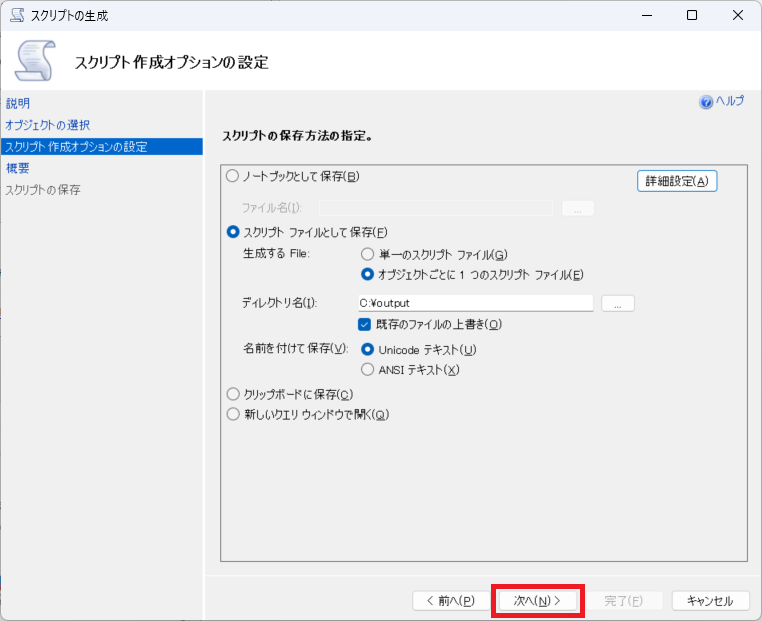This screenshot has height=621, width=762.
Task: Open 詳細設定 advanced settings
Action: 677,181
